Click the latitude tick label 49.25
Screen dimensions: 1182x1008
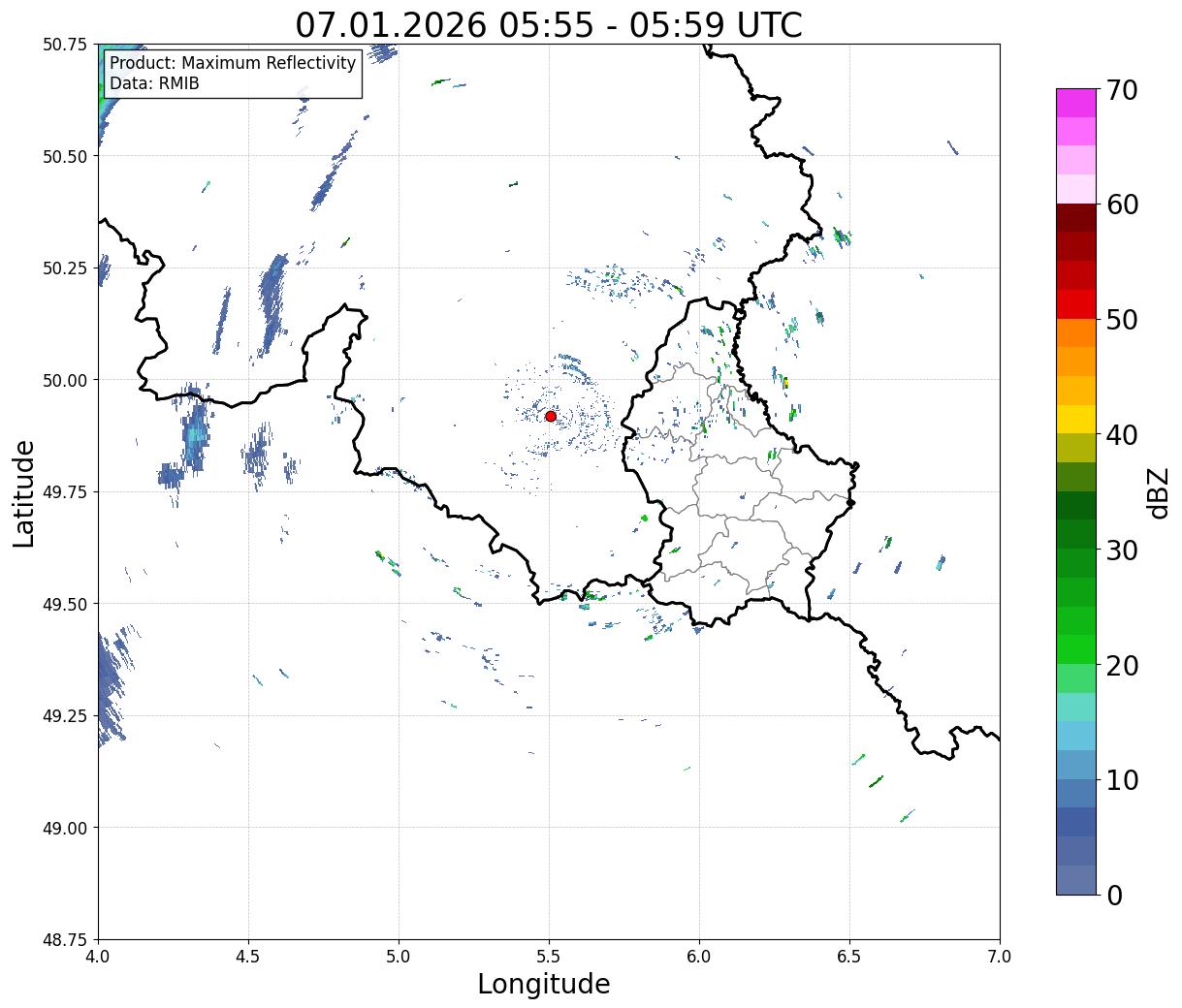tap(65, 716)
